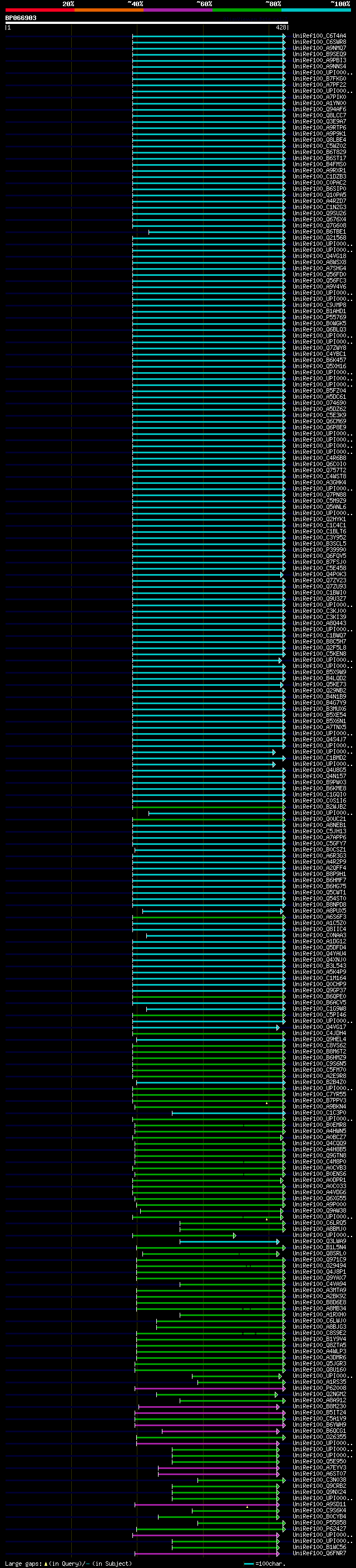Click label UniRef100_A6S6F3
Viewport: 356px width, 1568px height.
(x=319, y=917)
